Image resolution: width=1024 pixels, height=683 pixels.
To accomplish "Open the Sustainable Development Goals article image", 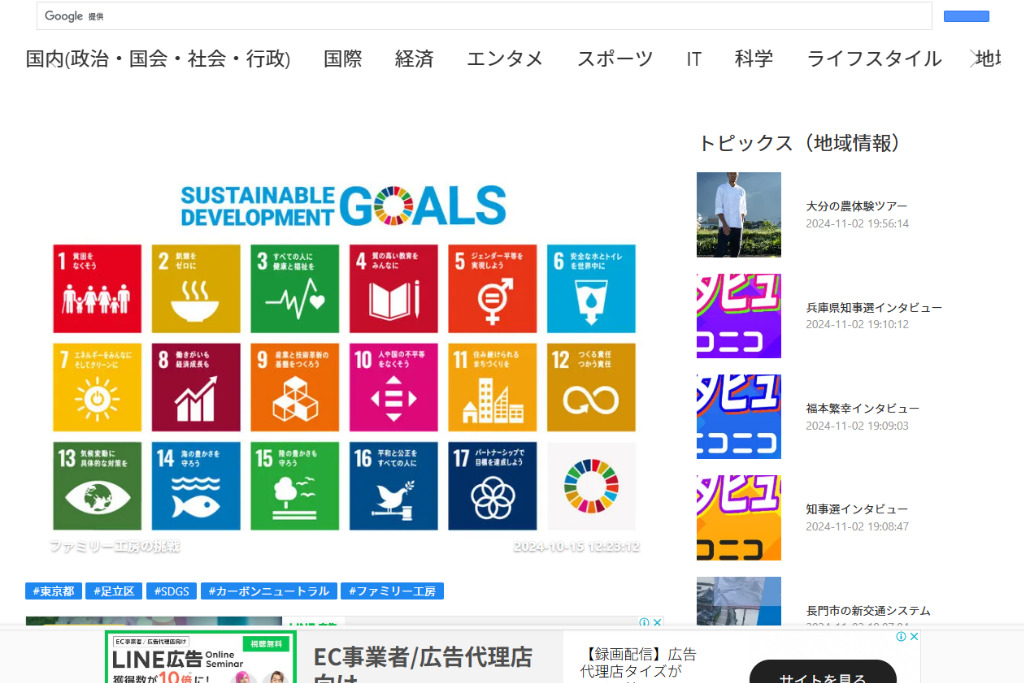I will coord(344,358).
